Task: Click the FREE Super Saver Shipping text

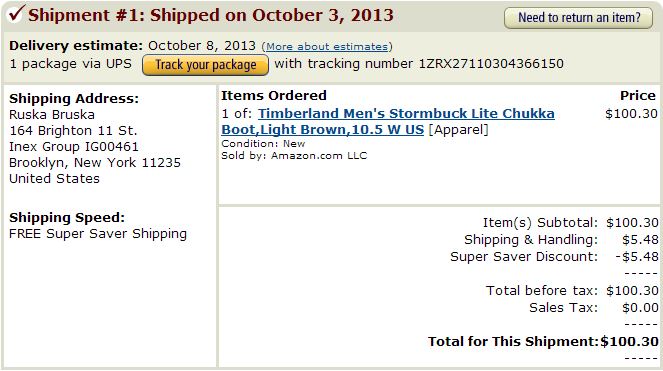Action: point(98,234)
